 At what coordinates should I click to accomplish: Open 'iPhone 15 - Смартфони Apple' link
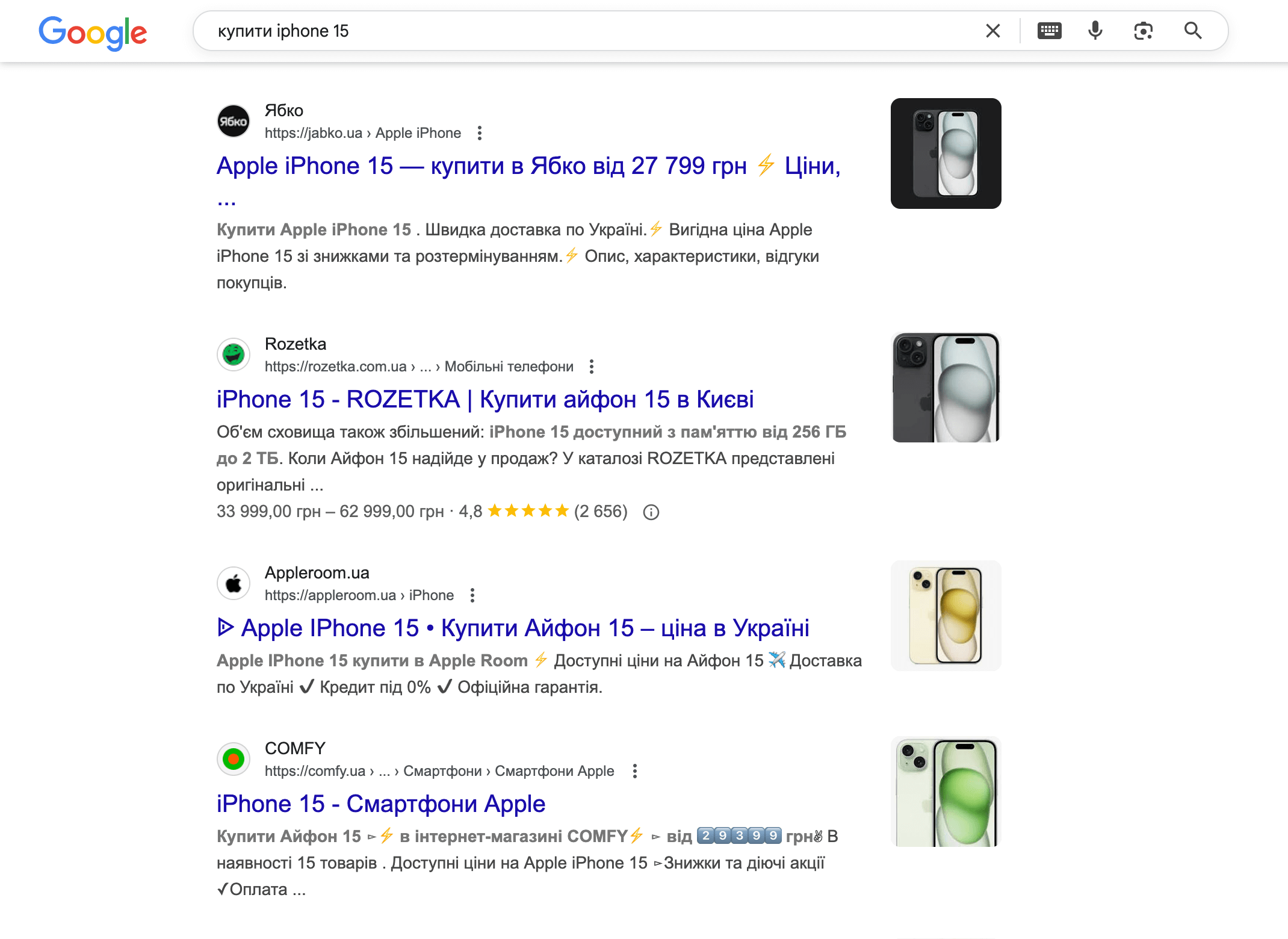(x=381, y=804)
